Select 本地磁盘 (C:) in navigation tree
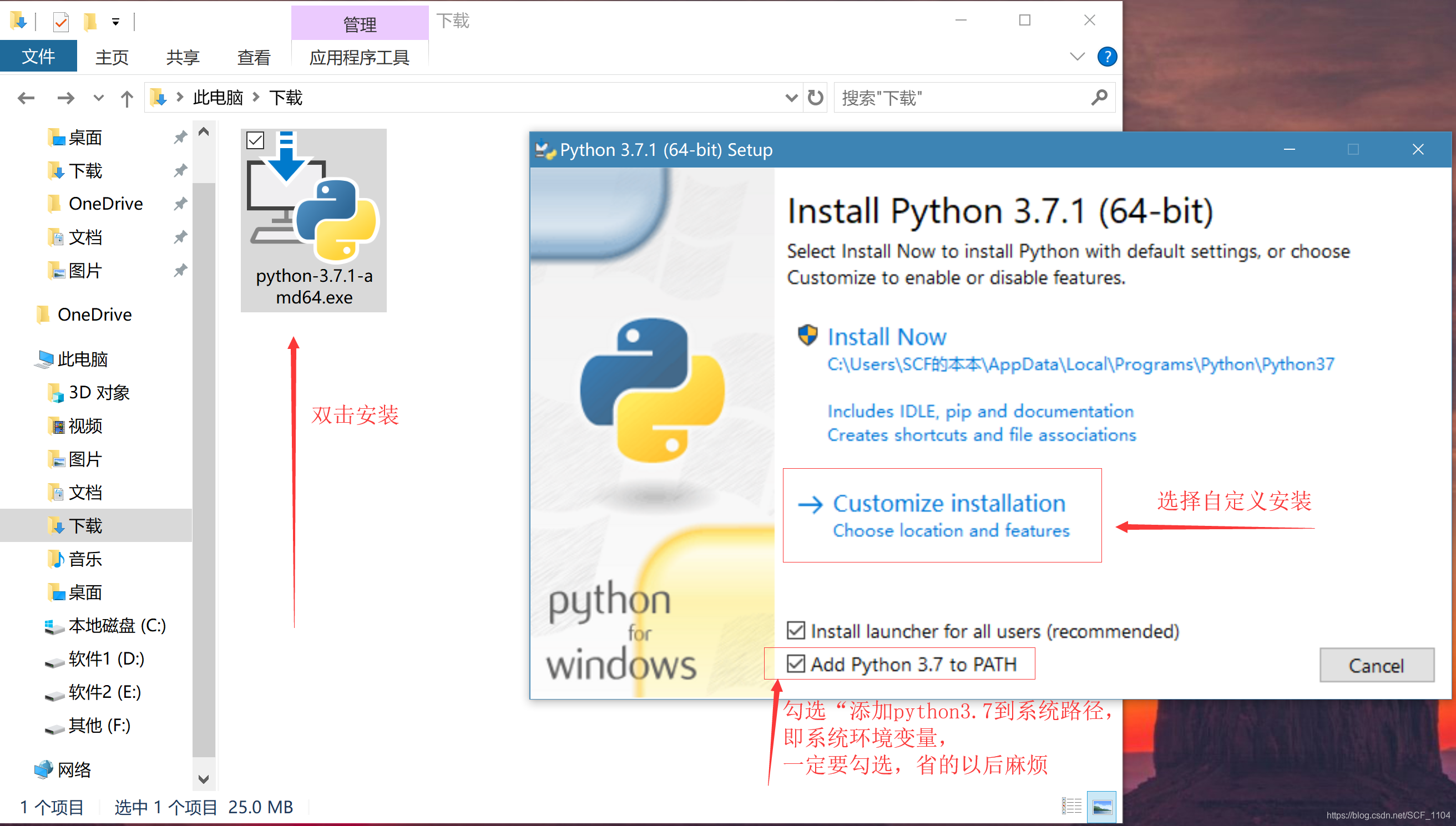Image resolution: width=1456 pixels, height=826 pixels. 117,625
